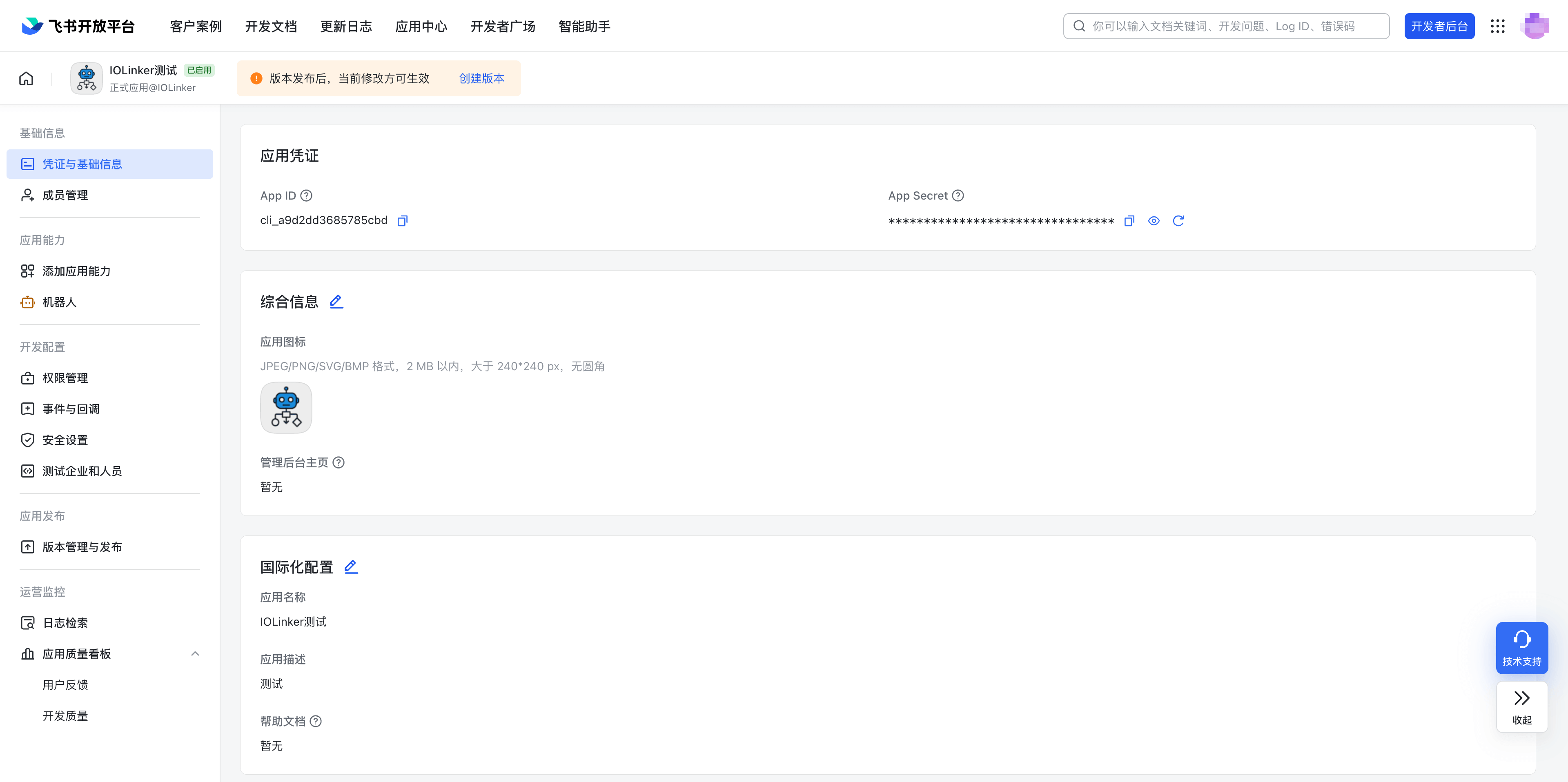Focus the documentation search field
This screenshot has height=782, width=1568.
[1226, 26]
